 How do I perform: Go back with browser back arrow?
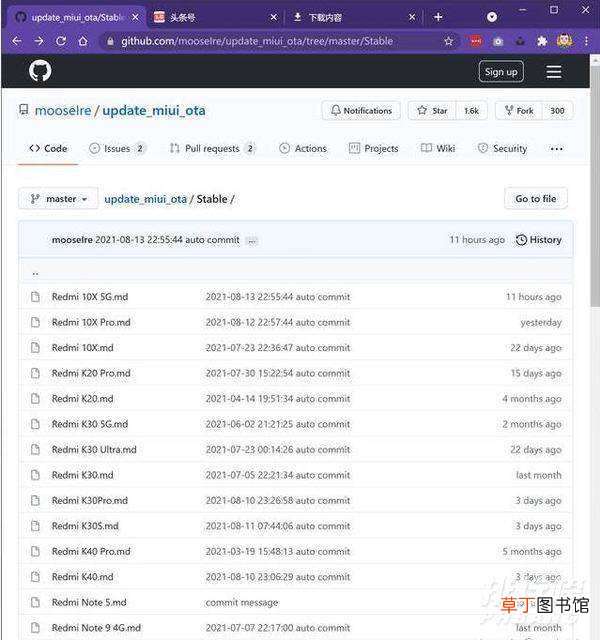point(17,41)
